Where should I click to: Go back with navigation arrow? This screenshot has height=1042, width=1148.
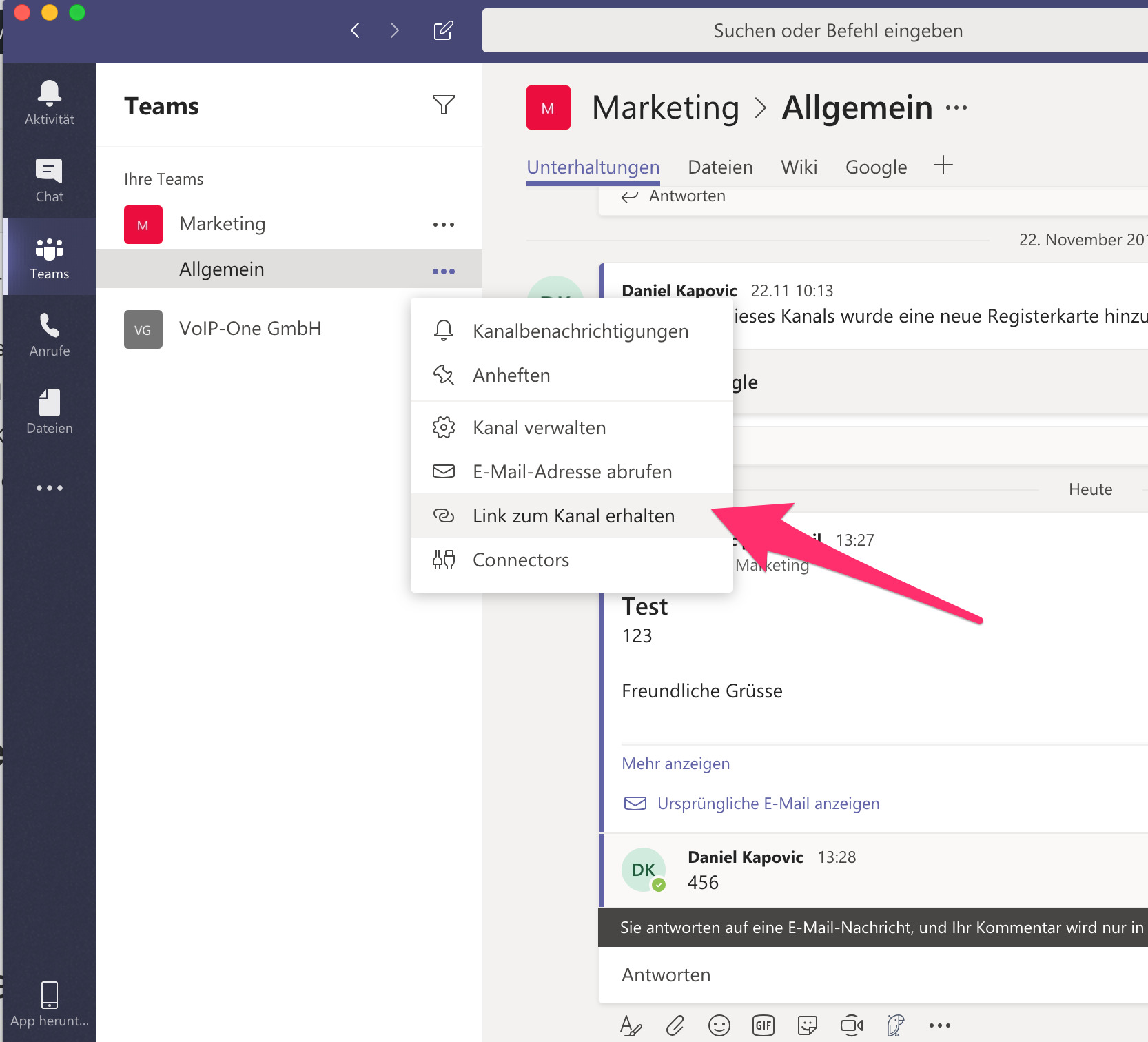356,30
